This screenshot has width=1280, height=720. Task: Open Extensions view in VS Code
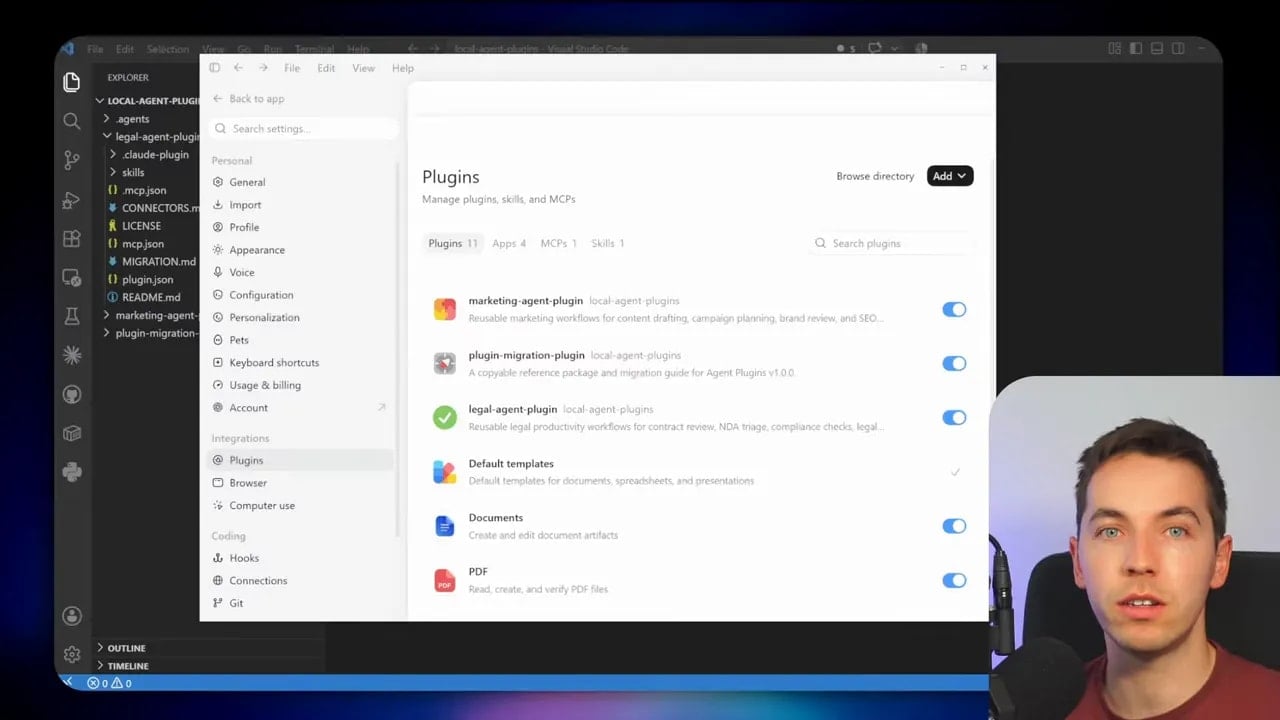click(71, 238)
